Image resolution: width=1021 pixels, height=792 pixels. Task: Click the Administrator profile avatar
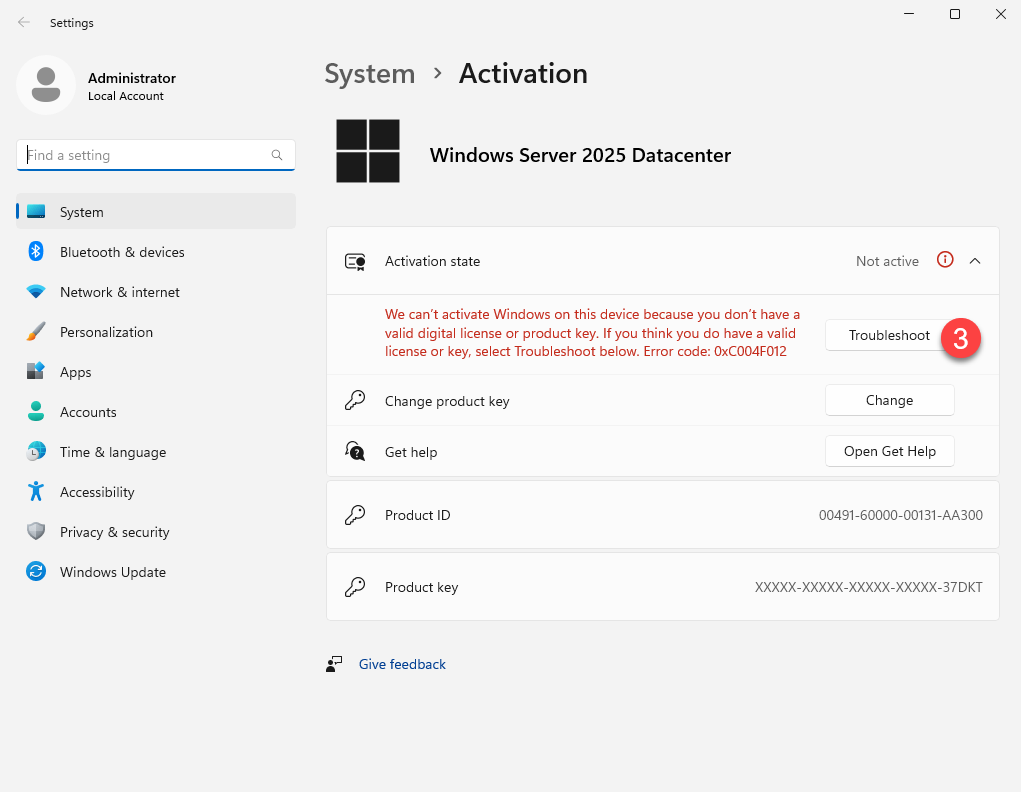click(45, 86)
